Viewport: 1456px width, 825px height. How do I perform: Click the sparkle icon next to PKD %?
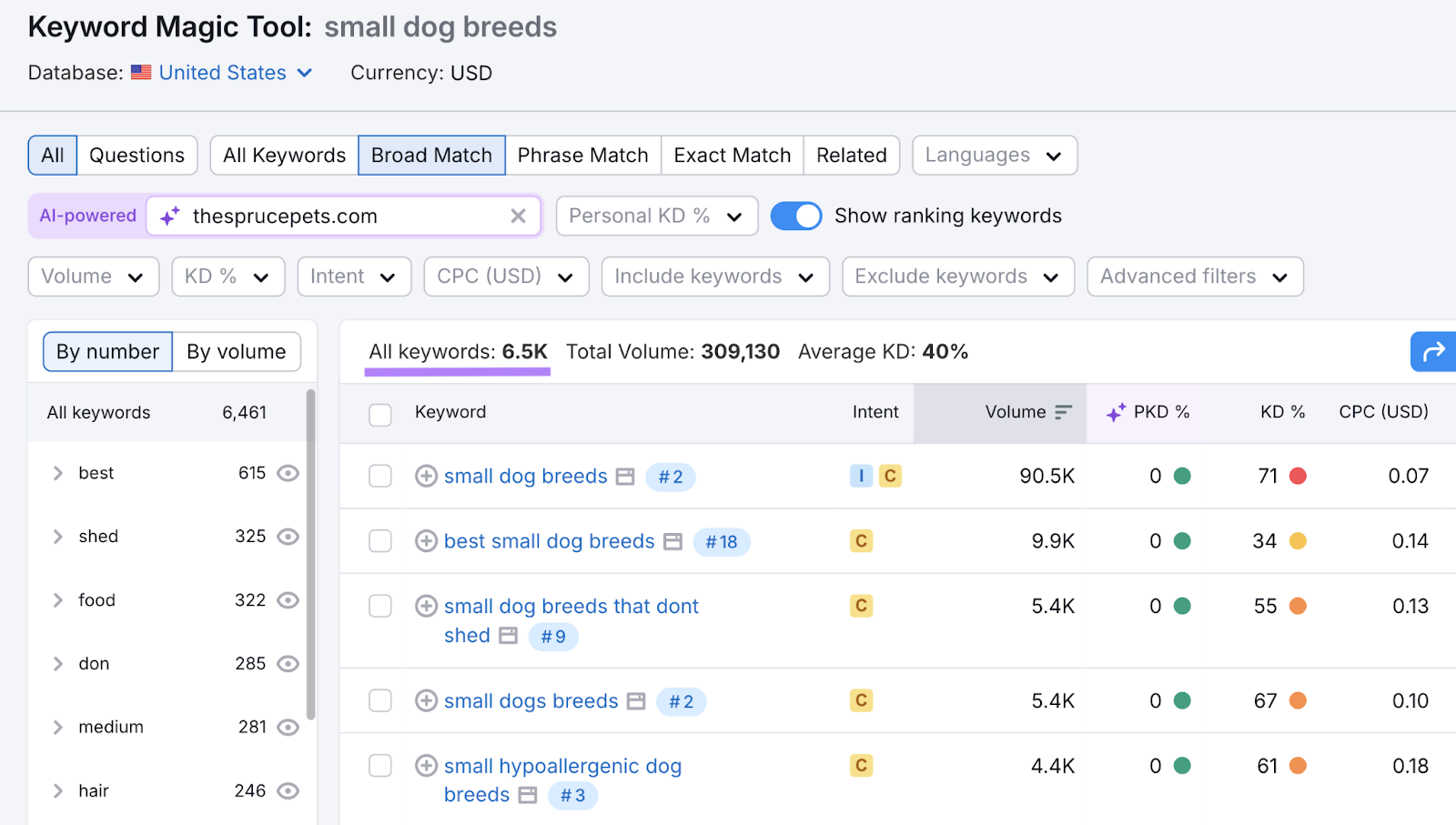(1115, 412)
